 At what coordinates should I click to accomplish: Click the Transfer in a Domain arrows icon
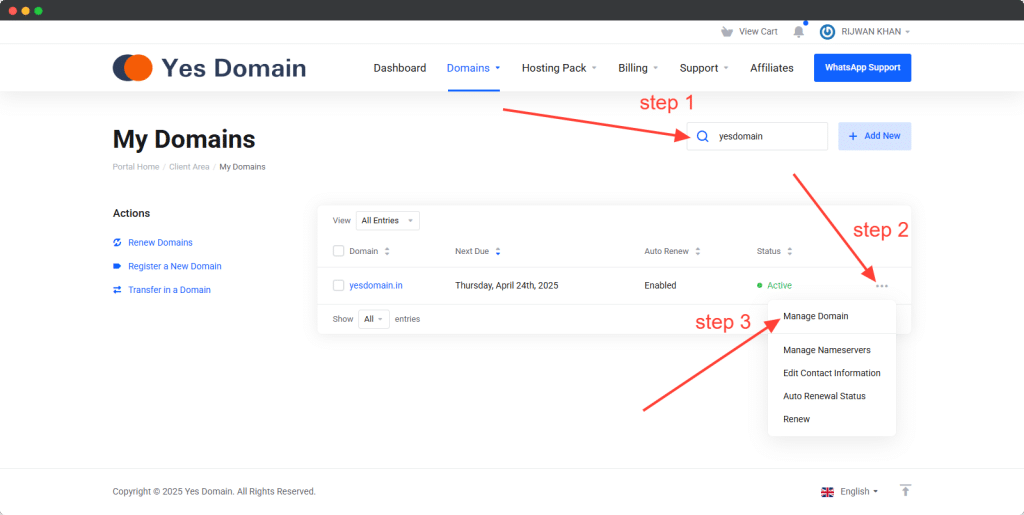tap(118, 290)
